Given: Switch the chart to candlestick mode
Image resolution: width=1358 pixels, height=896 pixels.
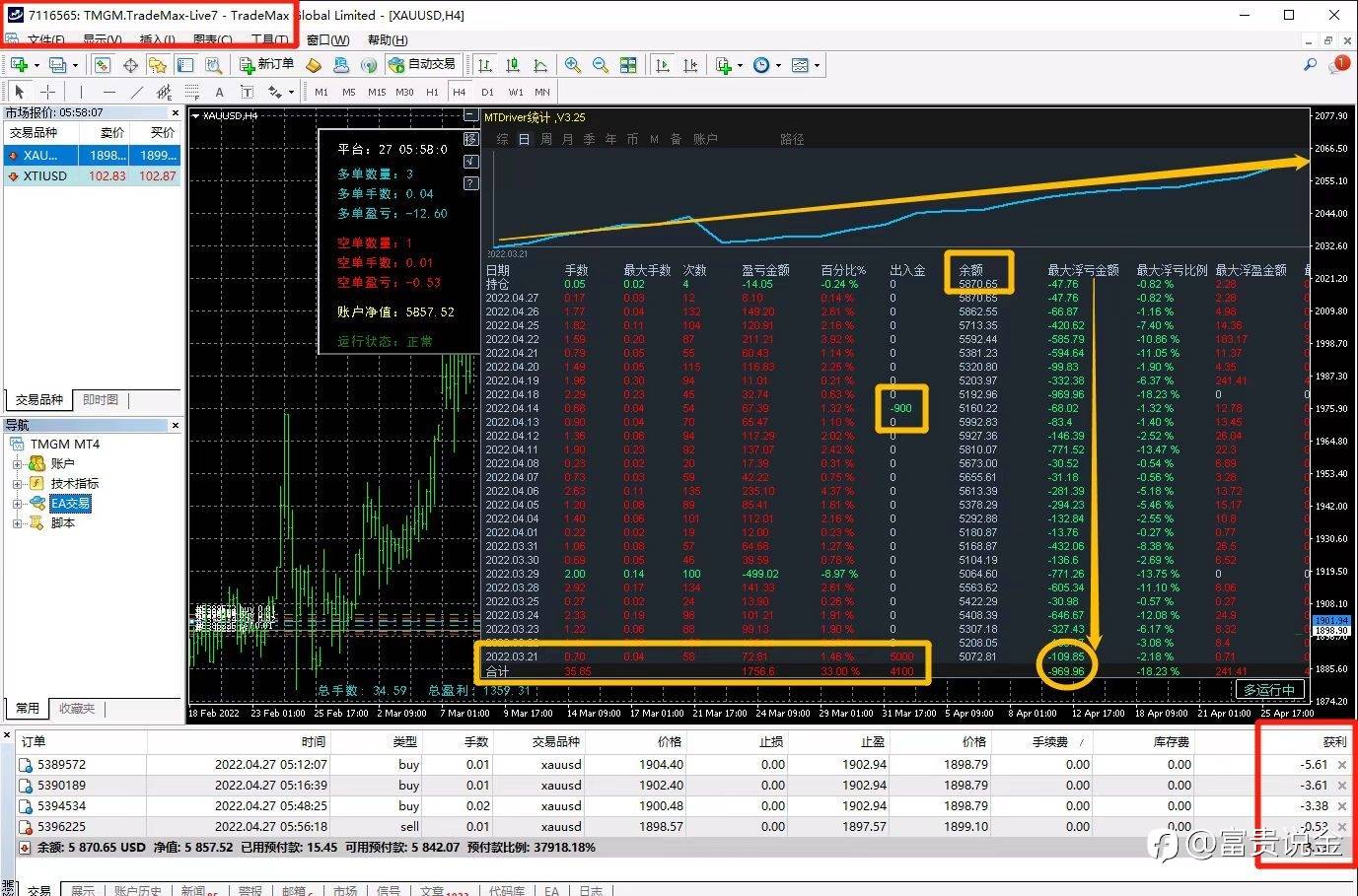Looking at the screenshot, I should (x=513, y=65).
